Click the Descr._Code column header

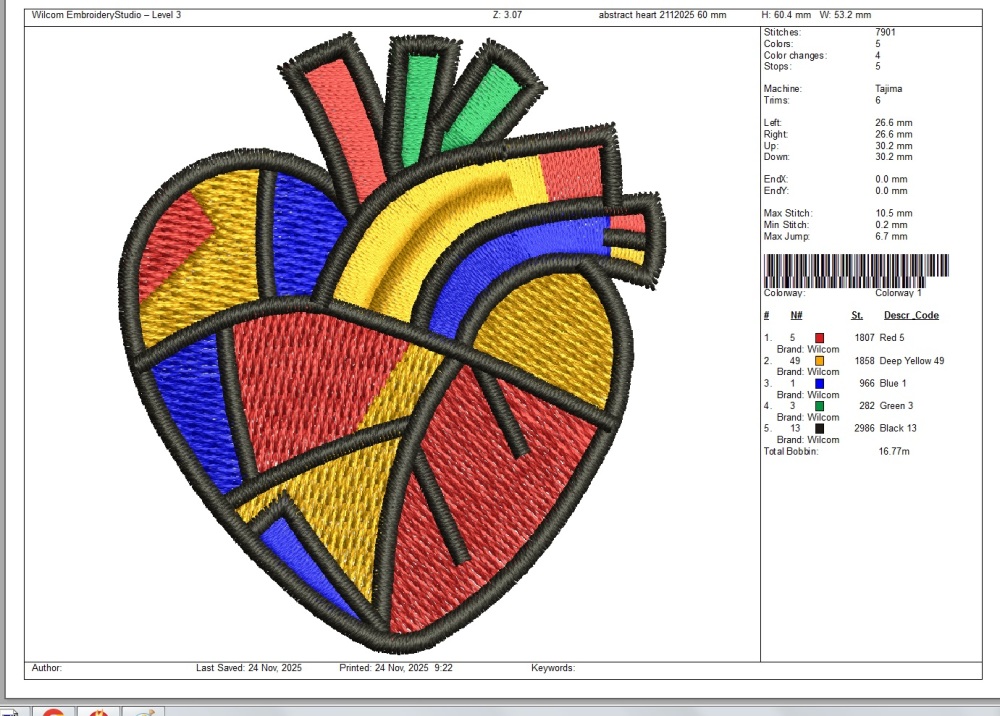[911, 316]
